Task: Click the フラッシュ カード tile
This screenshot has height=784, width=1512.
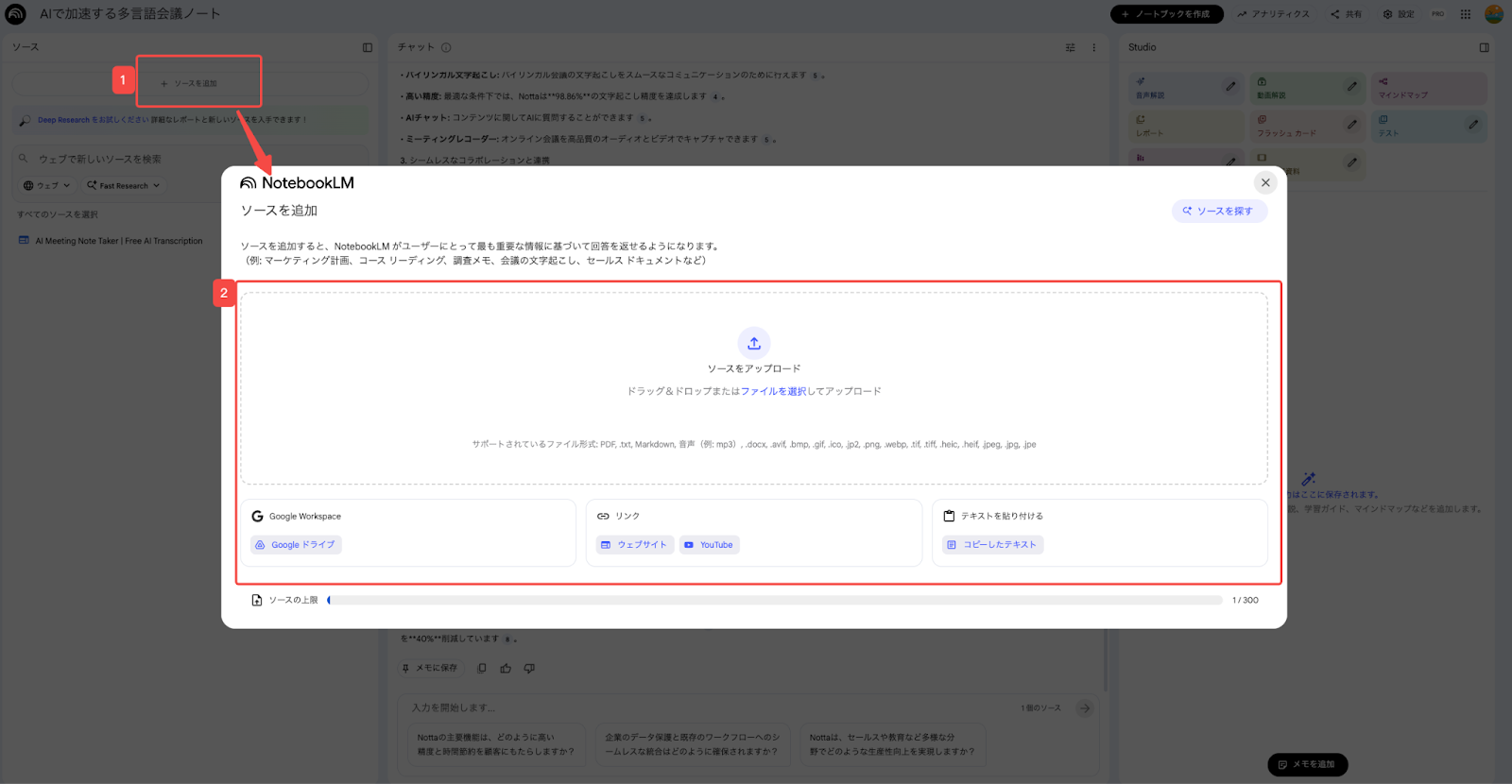Action: pyautogui.click(x=1307, y=126)
